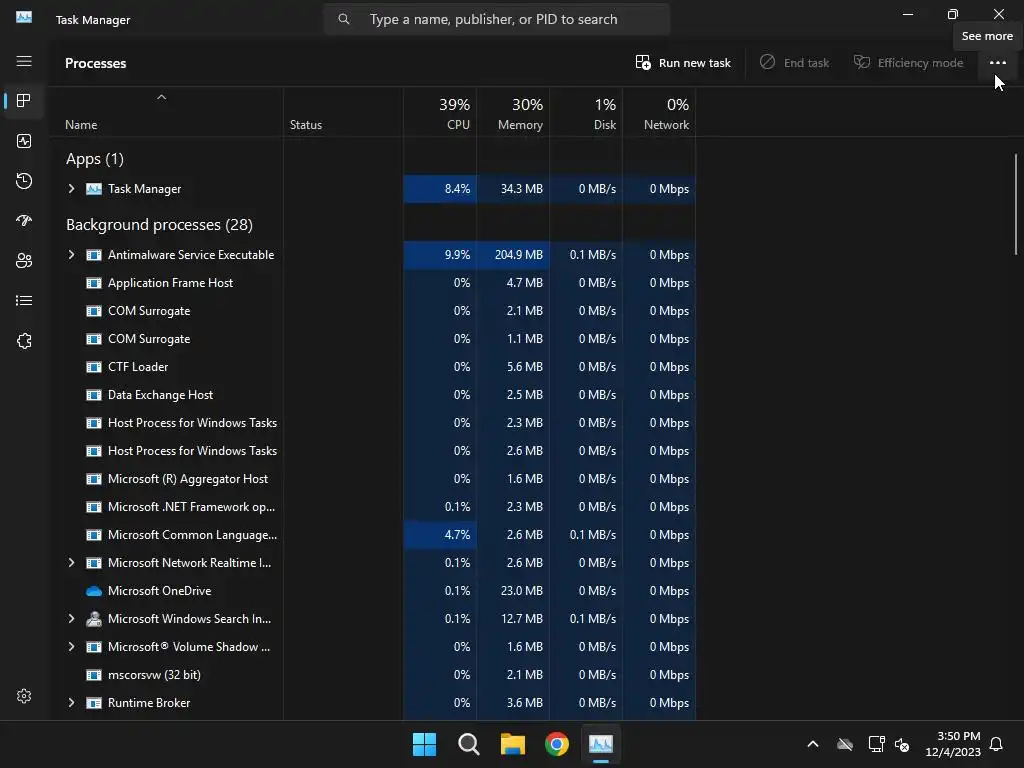The height and width of the screenshot is (768, 1024).
Task: Click the Microsoft Windows Search Indexer icon
Action: coord(94,619)
